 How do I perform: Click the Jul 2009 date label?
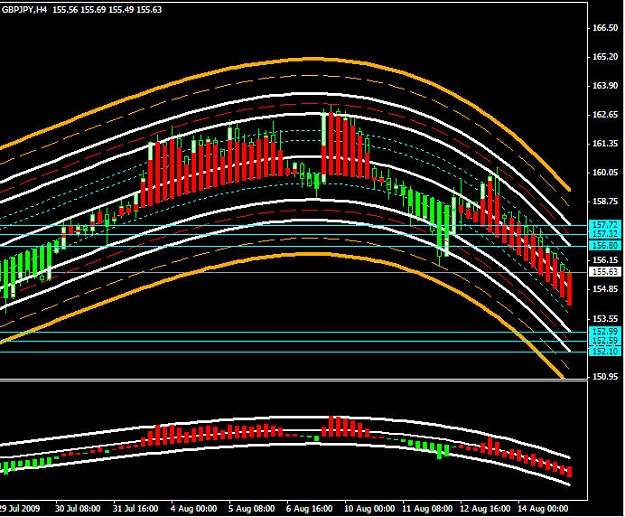(20, 509)
